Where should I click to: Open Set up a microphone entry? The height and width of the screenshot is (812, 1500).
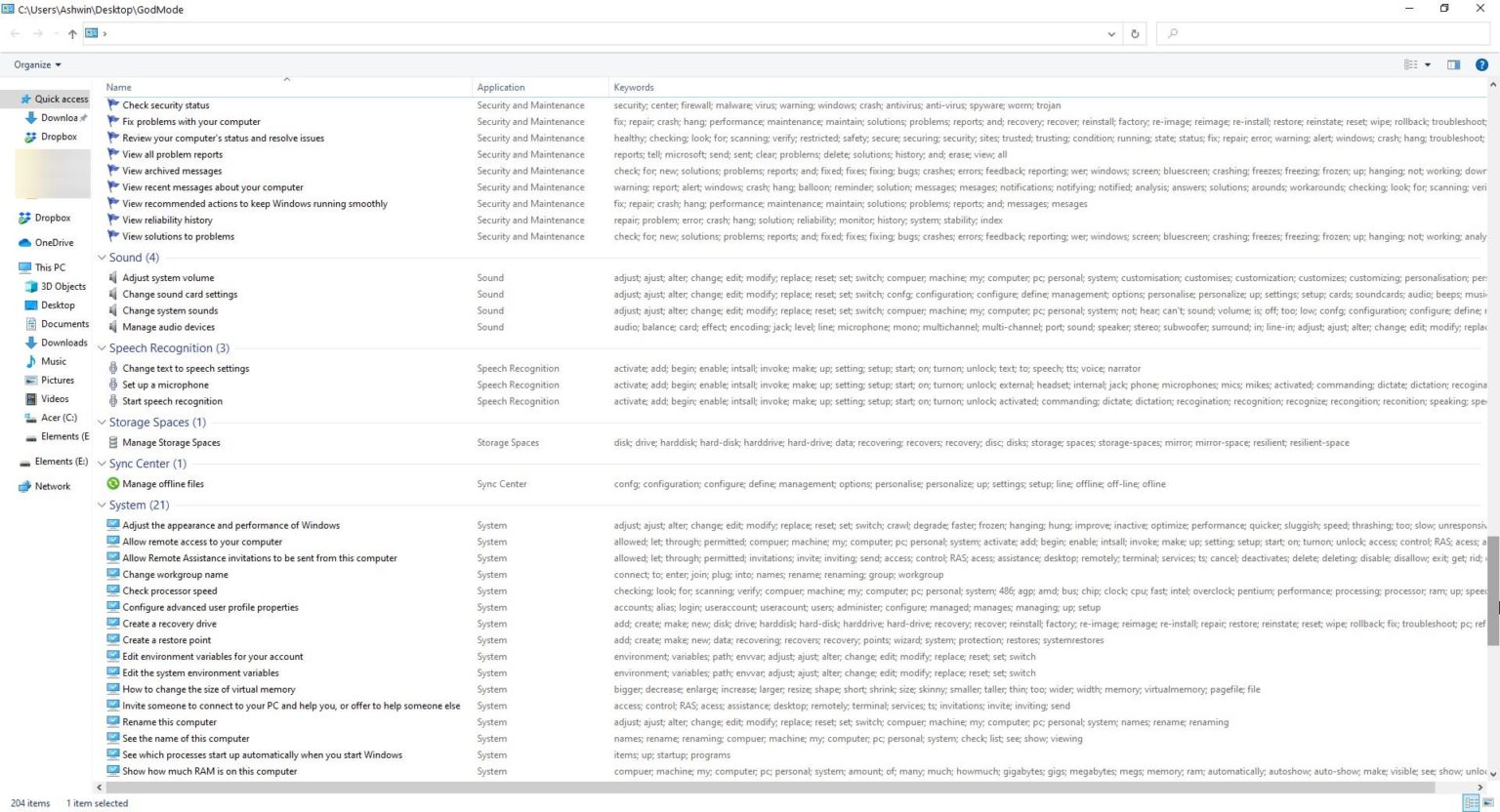click(165, 385)
